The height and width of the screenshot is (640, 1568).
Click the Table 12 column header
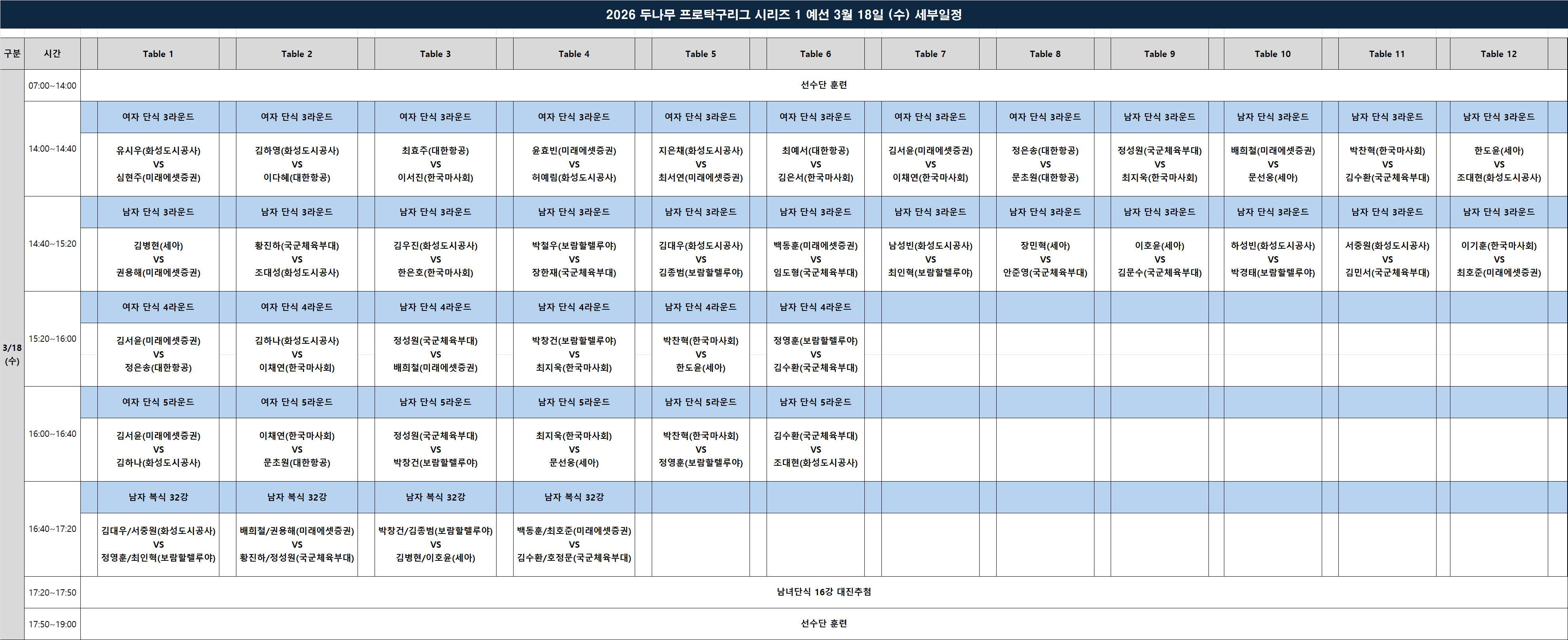pos(1498,53)
